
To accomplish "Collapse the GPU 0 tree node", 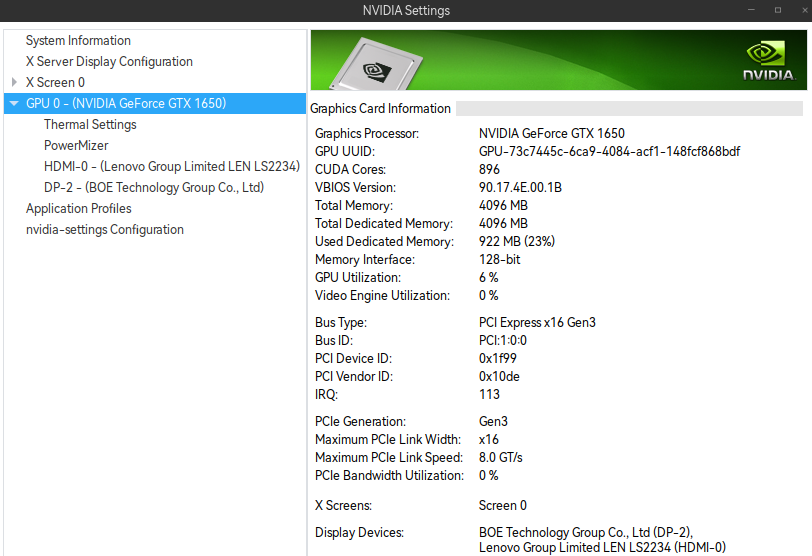I will (x=13, y=103).
